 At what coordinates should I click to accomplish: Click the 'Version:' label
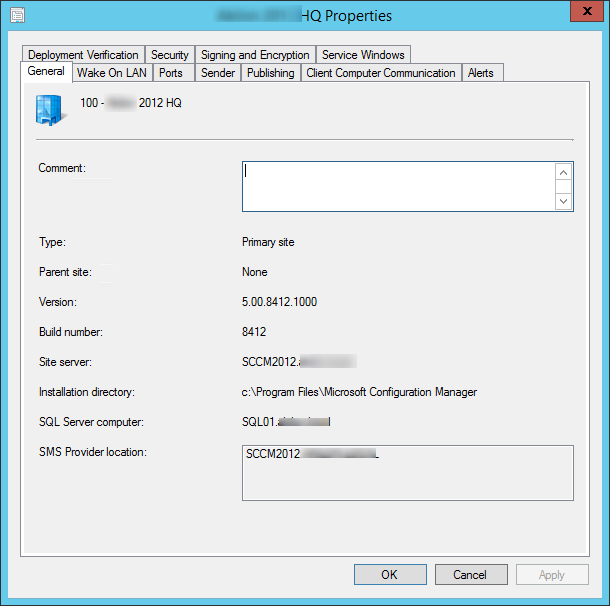(58, 302)
